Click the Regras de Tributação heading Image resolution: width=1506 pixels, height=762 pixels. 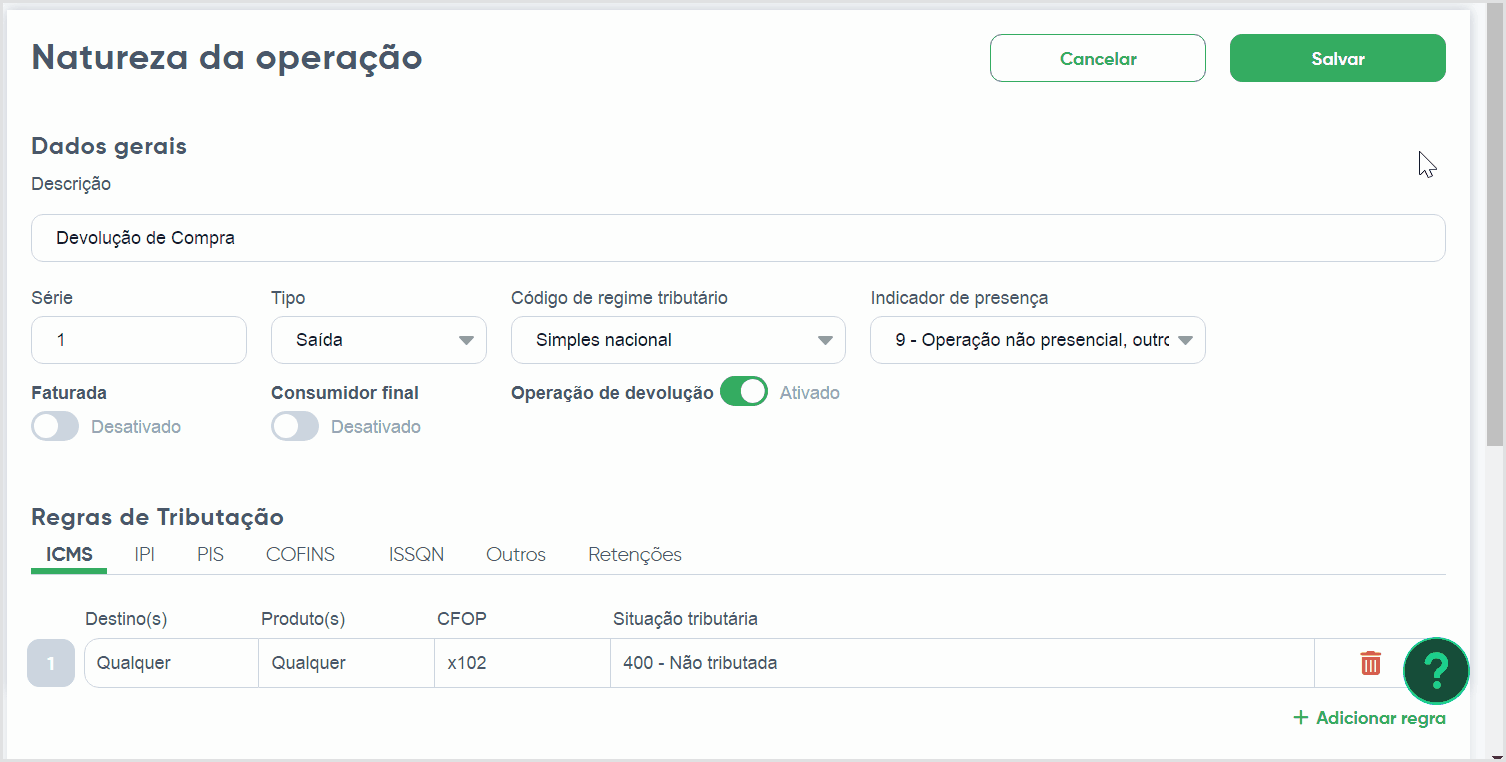[x=157, y=517]
